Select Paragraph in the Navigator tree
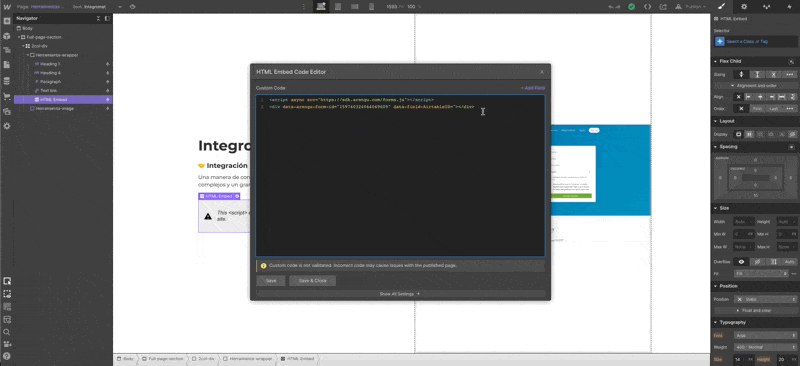800x366 pixels. click(51, 82)
